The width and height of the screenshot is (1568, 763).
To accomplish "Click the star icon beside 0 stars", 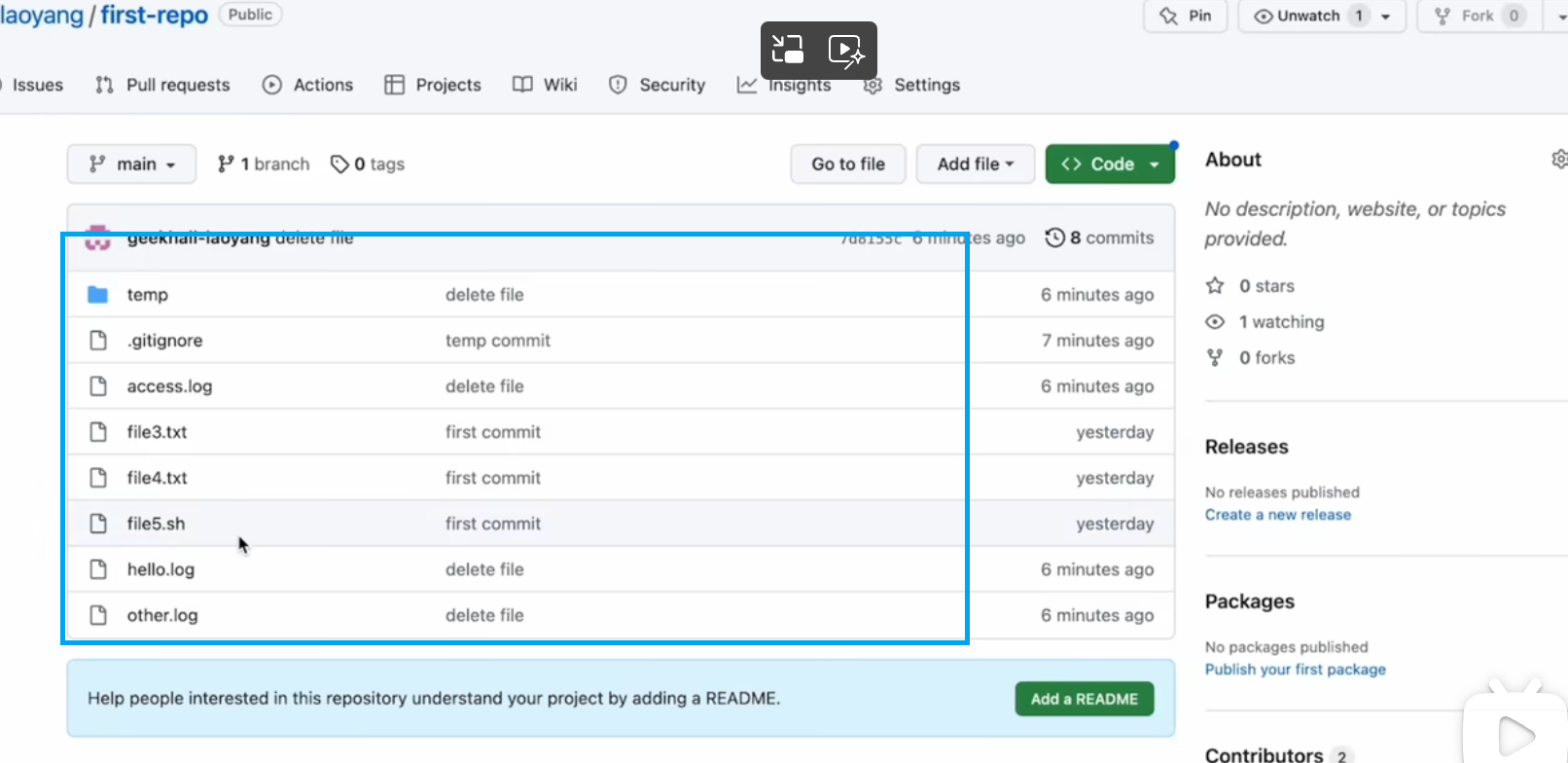I will [1215, 285].
